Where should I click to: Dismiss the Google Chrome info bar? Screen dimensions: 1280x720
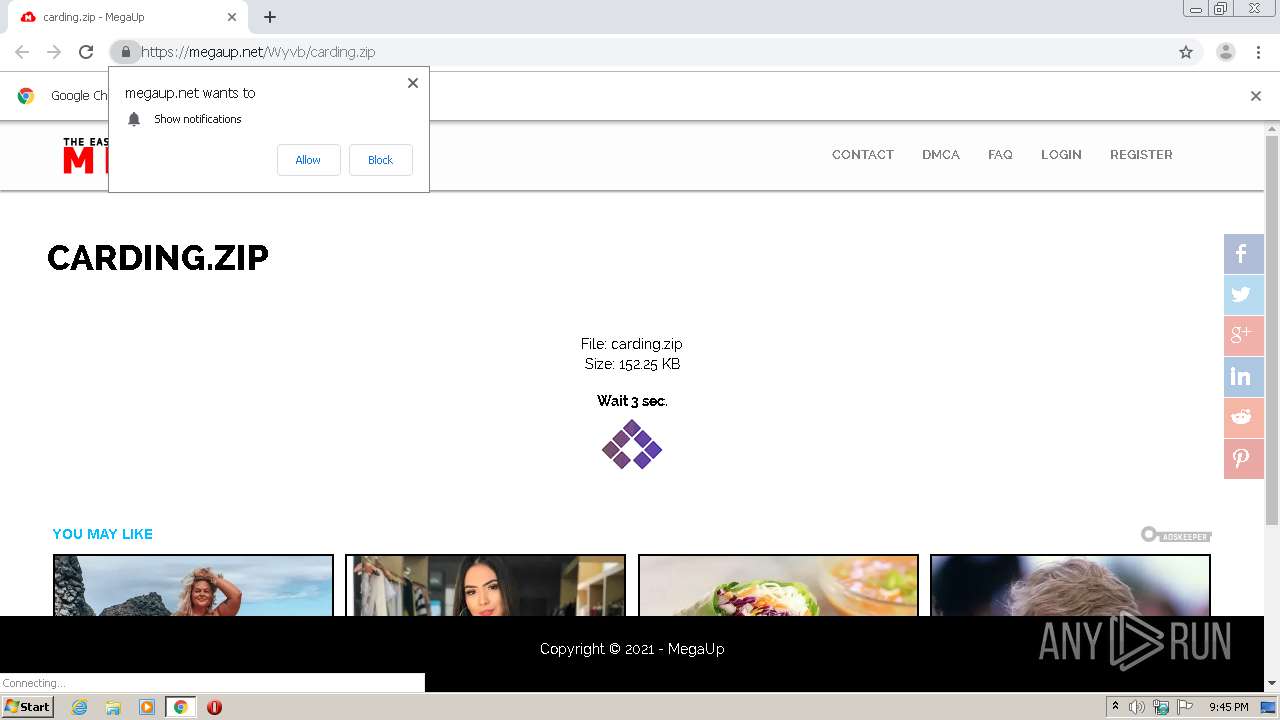pos(1256,96)
